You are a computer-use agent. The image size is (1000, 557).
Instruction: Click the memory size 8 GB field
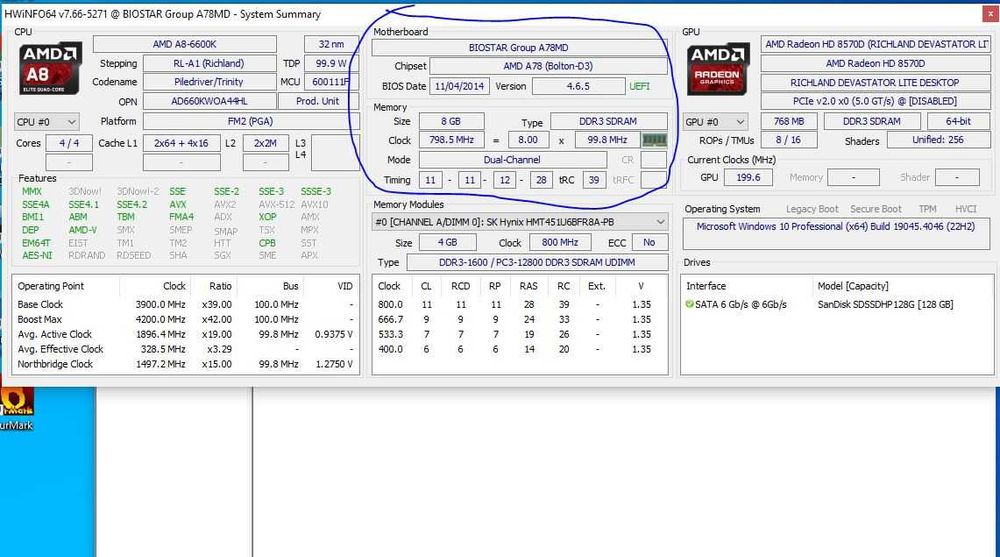[450, 121]
